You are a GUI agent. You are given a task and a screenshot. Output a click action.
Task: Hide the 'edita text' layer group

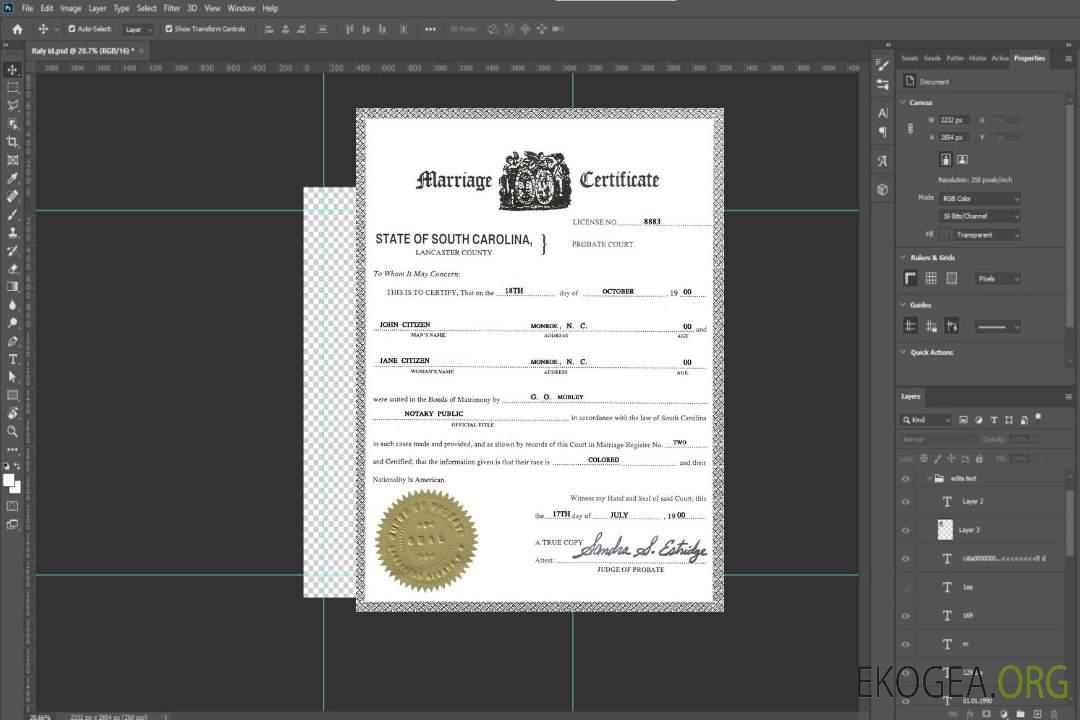point(906,479)
